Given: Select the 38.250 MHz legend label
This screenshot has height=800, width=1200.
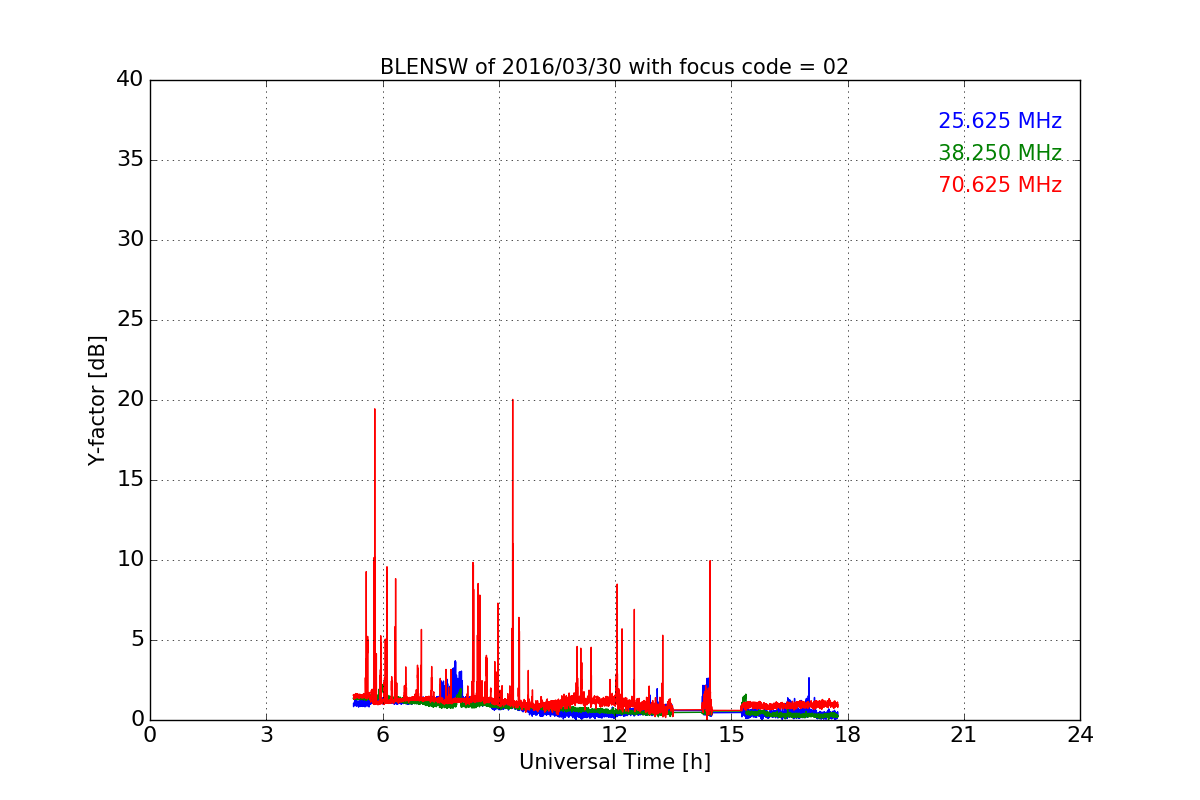Looking at the screenshot, I should (x=1000, y=153).
